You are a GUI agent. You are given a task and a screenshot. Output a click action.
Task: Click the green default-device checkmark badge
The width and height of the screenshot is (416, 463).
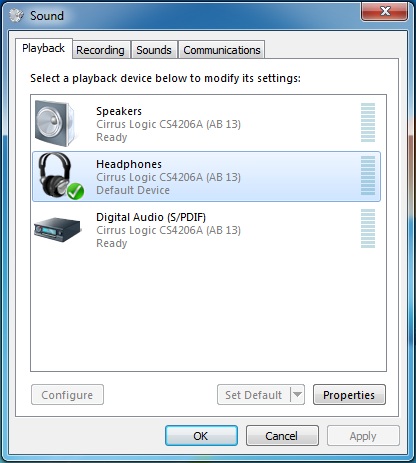tap(75, 191)
